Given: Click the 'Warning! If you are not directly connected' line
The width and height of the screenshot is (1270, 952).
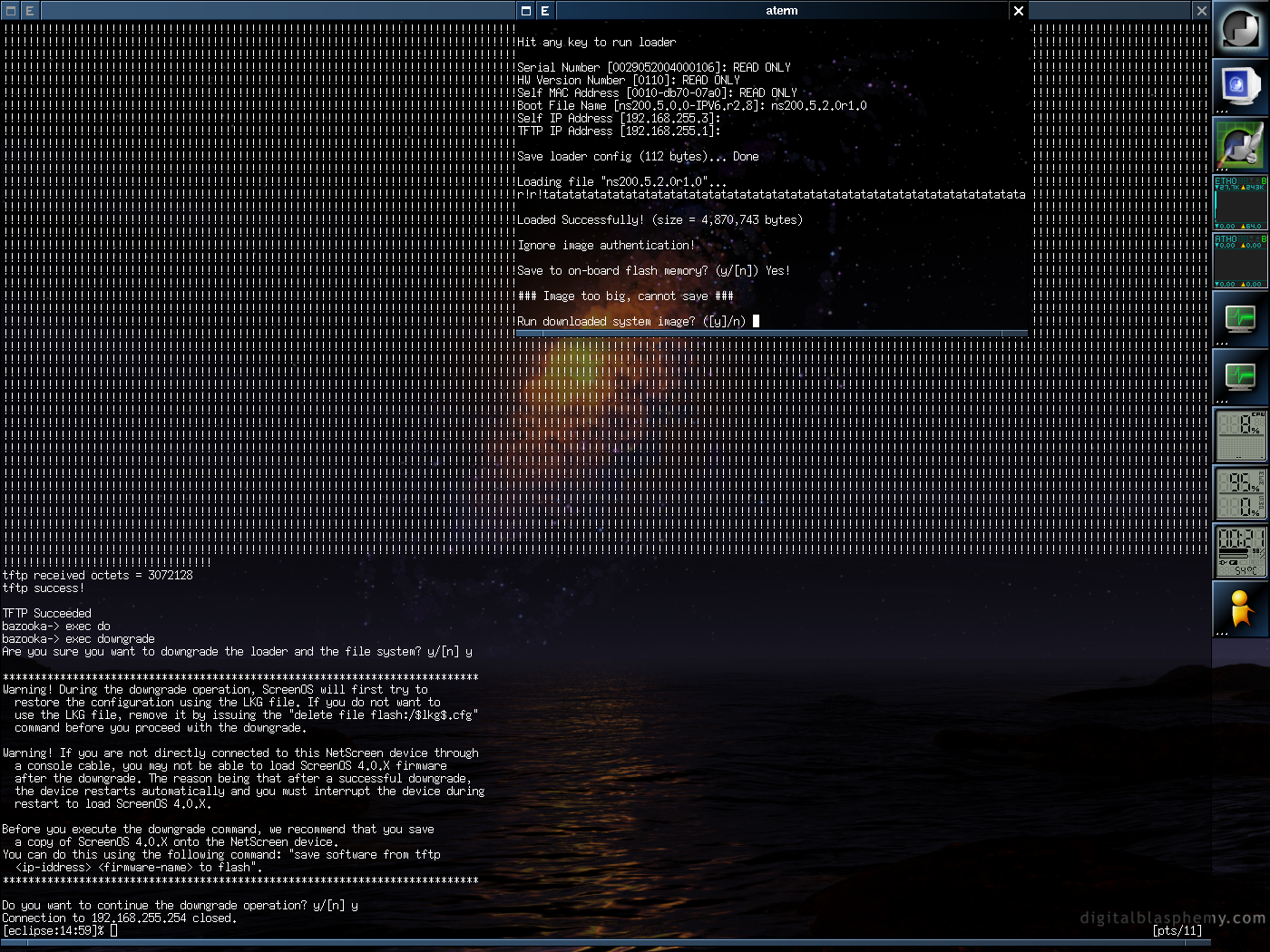Looking at the screenshot, I should tap(240, 753).
